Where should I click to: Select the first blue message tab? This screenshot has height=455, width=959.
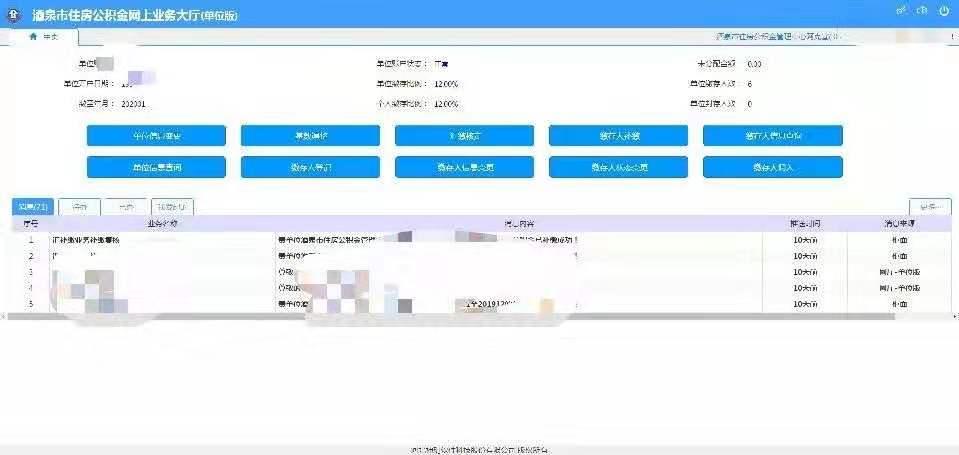32,207
